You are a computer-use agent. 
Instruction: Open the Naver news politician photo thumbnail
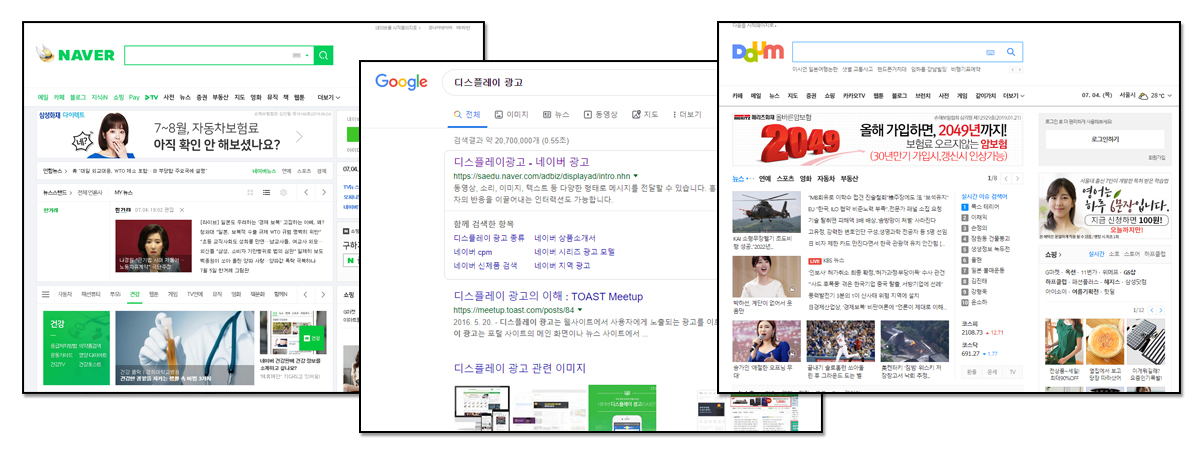coord(153,246)
